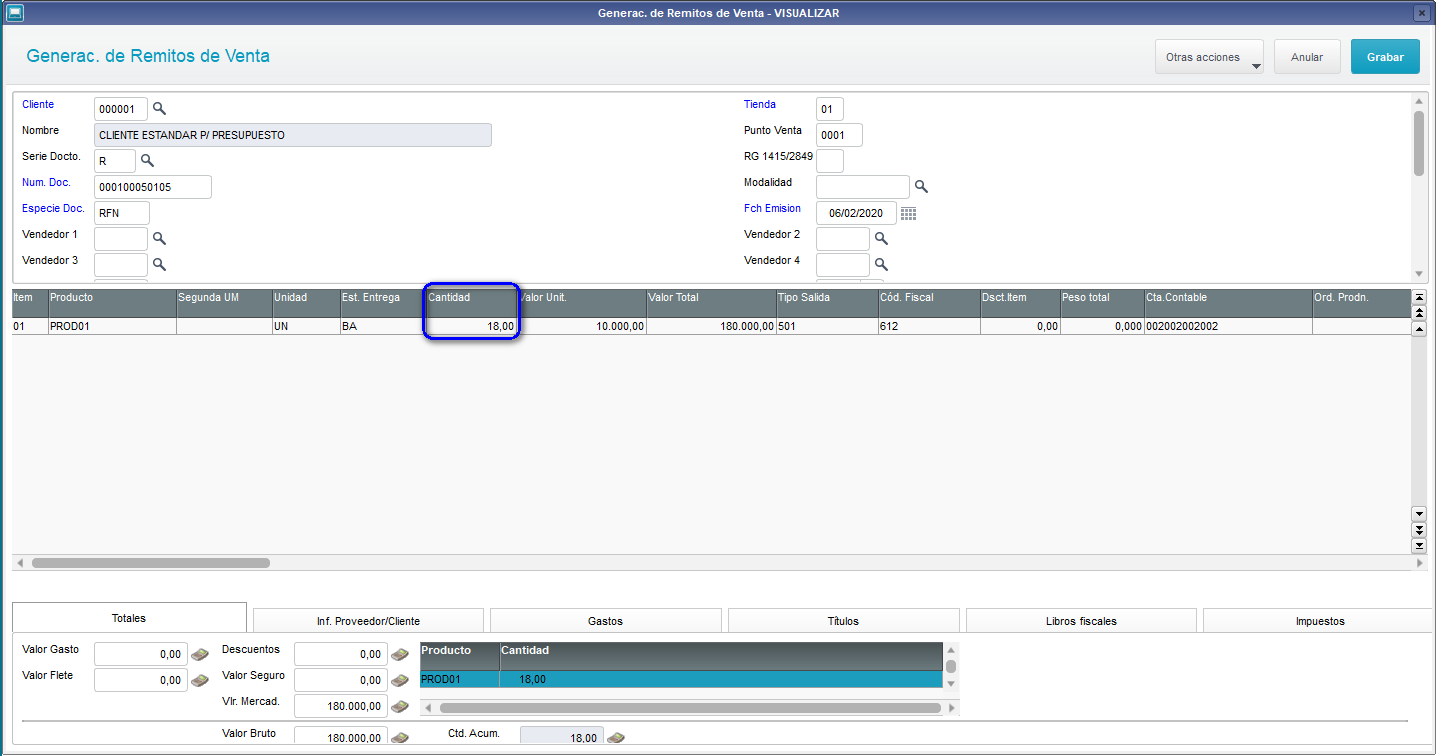1437x756 pixels.
Task: Page up the items grid (double up arrow)
Action: click(x=1418, y=313)
